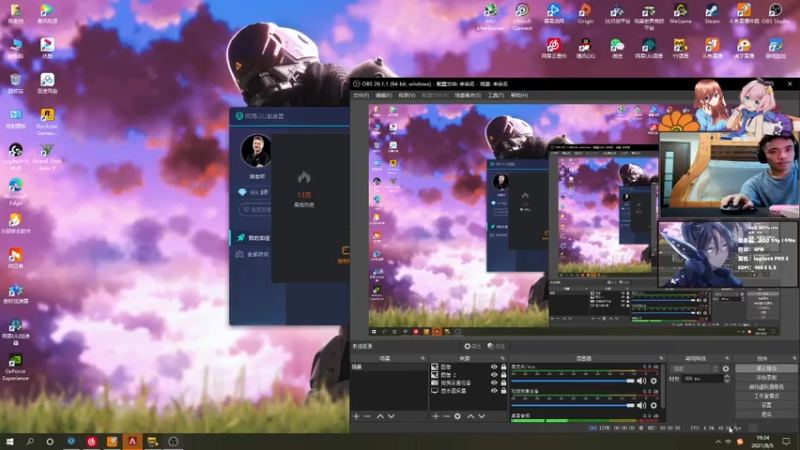This screenshot has height=450, width=800.
Task: Open the Steam desktop shortcut
Action: coord(712,14)
